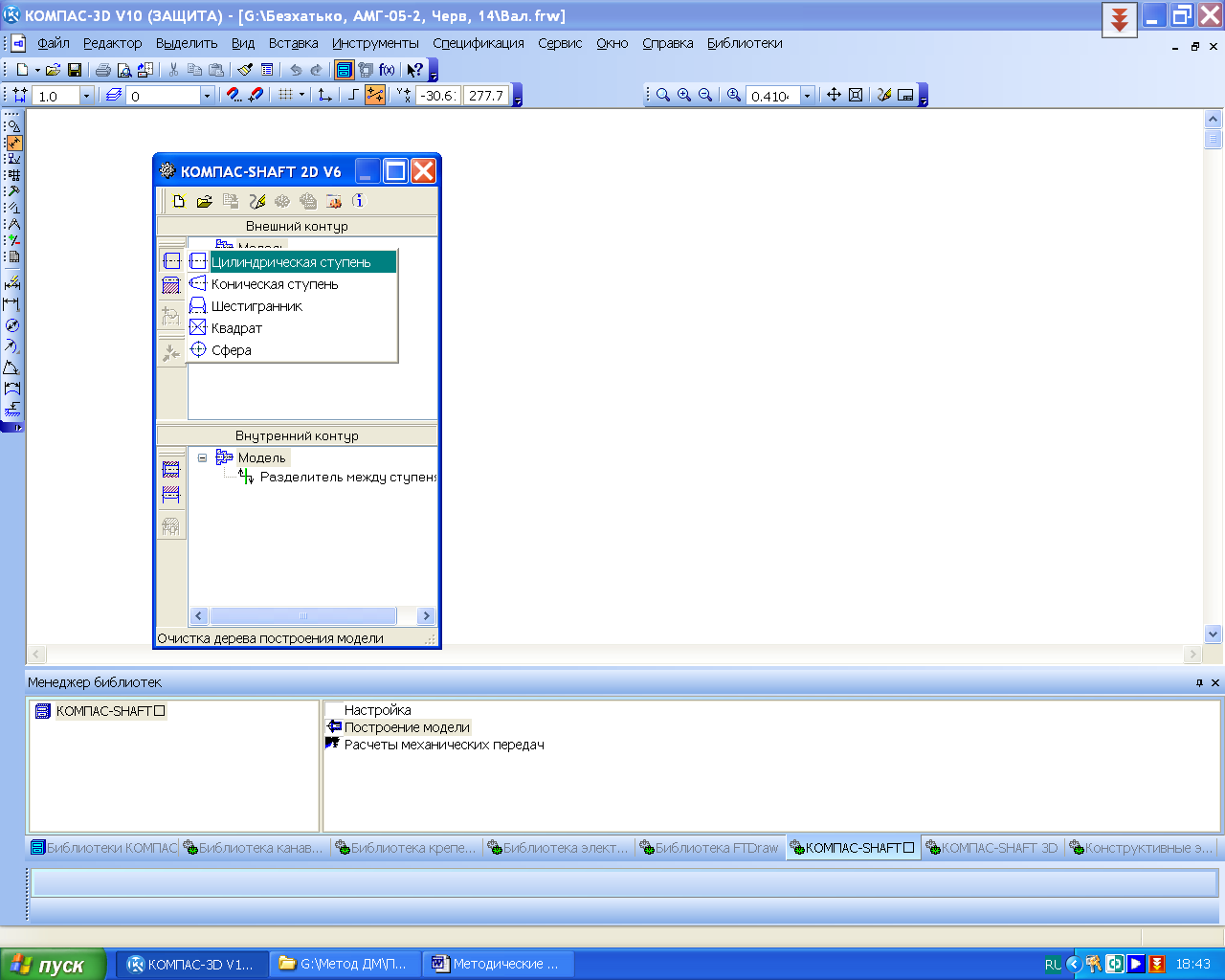Open file via main toolbar folder icon
The height and width of the screenshot is (980, 1225).
pos(53,70)
